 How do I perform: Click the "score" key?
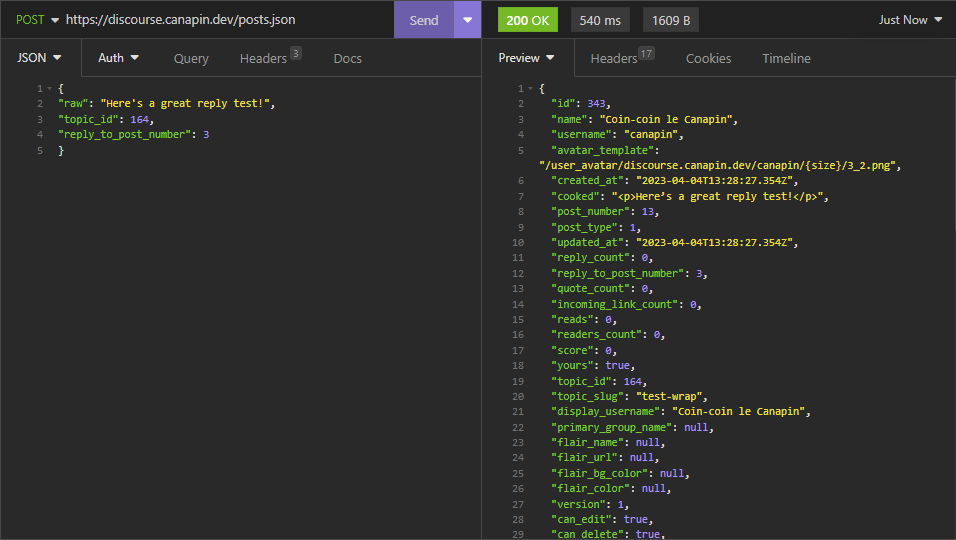(x=572, y=350)
